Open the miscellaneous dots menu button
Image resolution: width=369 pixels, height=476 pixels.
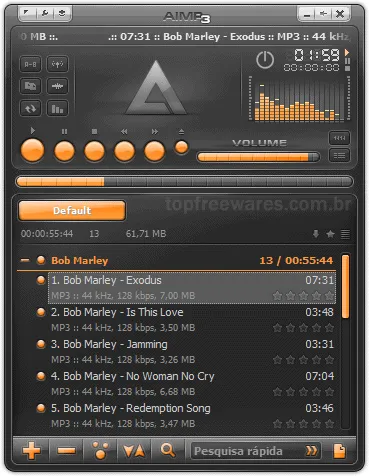click(100, 451)
